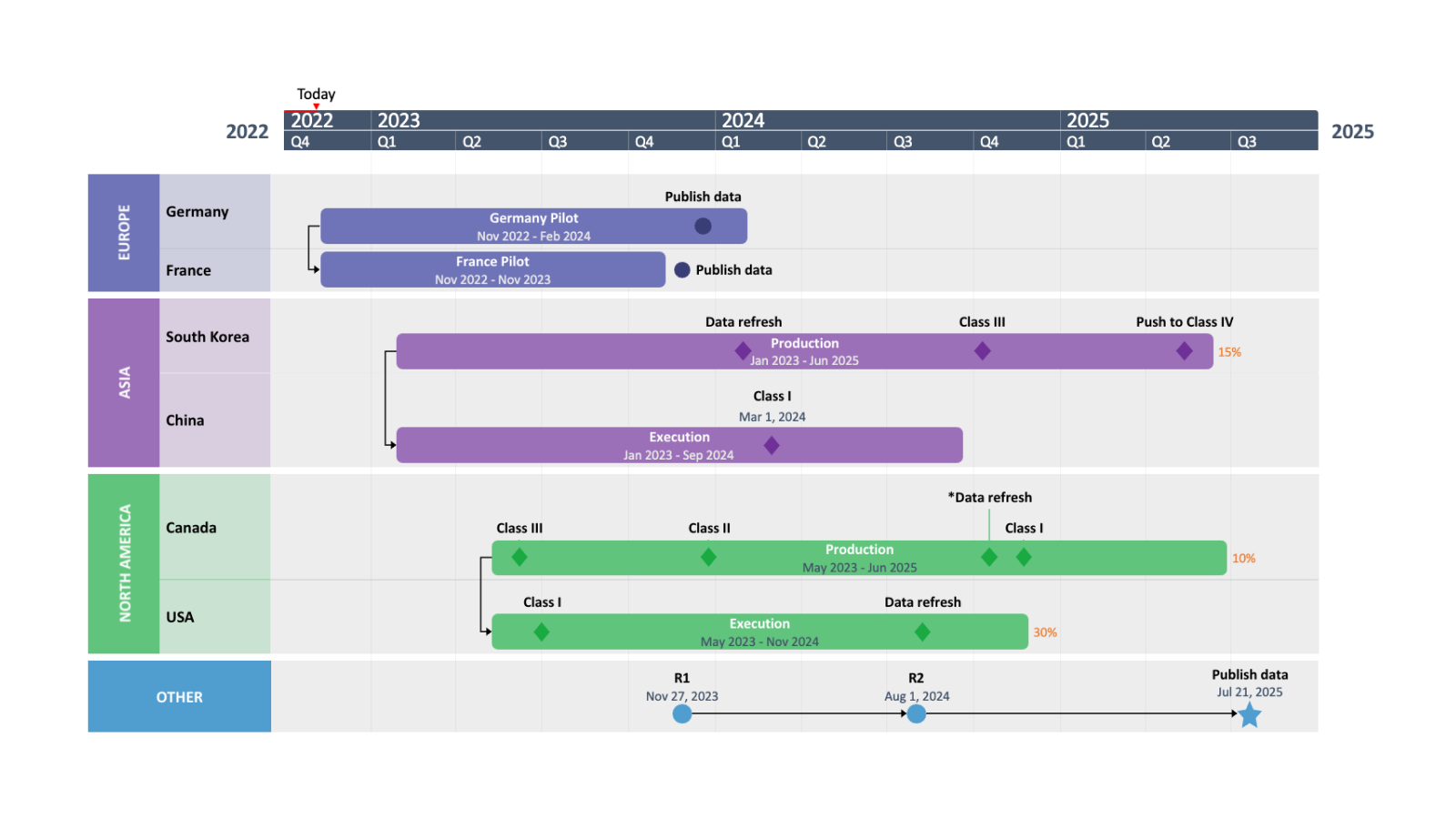Select the R2 milestone circle dated Aug 1 2024
Image resolution: width=1456 pixels, height=819 pixels.
pyautogui.click(x=916, y=715)
